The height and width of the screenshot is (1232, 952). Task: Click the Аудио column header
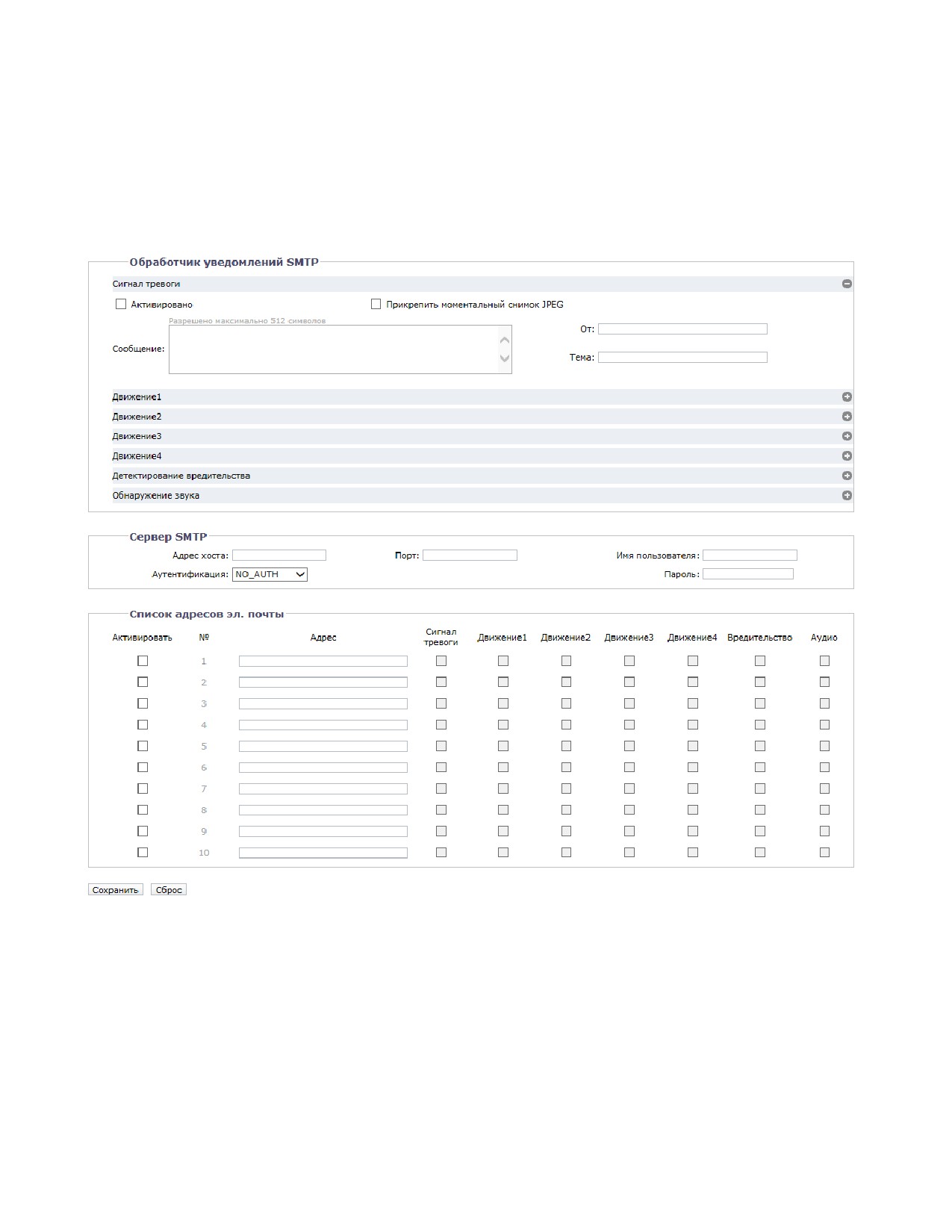pos(824,638)
